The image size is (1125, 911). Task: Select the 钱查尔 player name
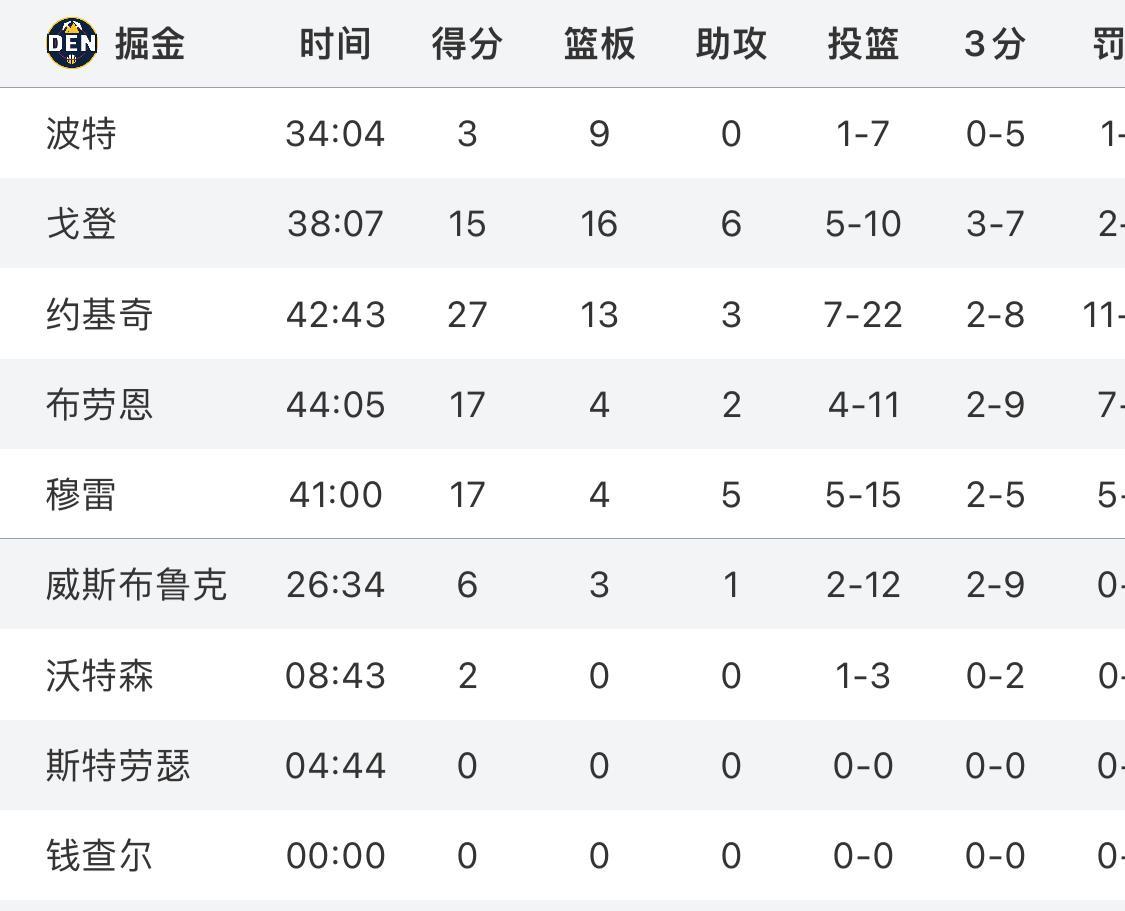pyautogui.click(x=99, y=855)
